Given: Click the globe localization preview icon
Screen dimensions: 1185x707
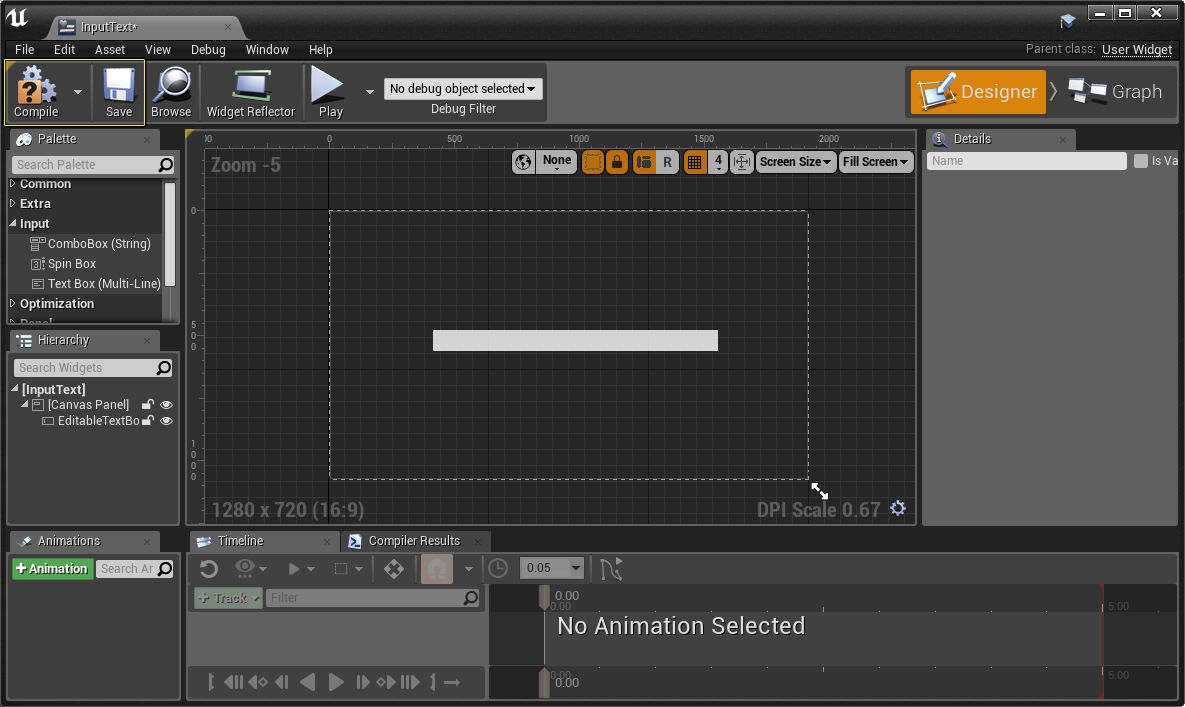Looking at the screenshot, I should 523,162.
